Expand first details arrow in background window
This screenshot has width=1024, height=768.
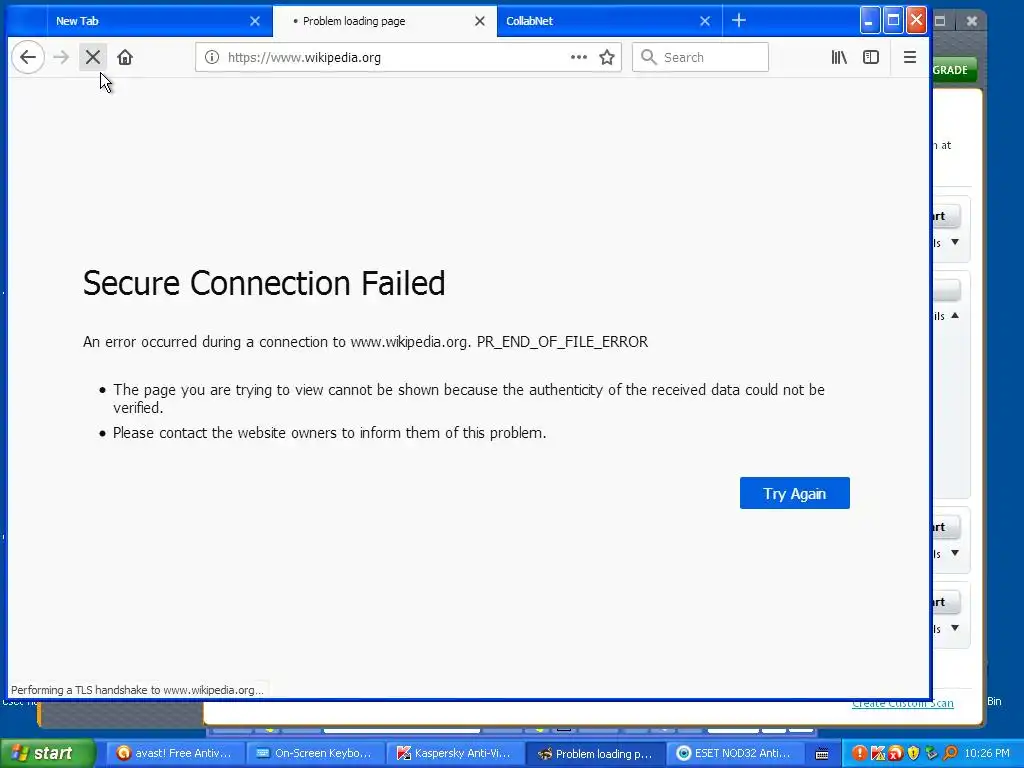coord(955,242)
